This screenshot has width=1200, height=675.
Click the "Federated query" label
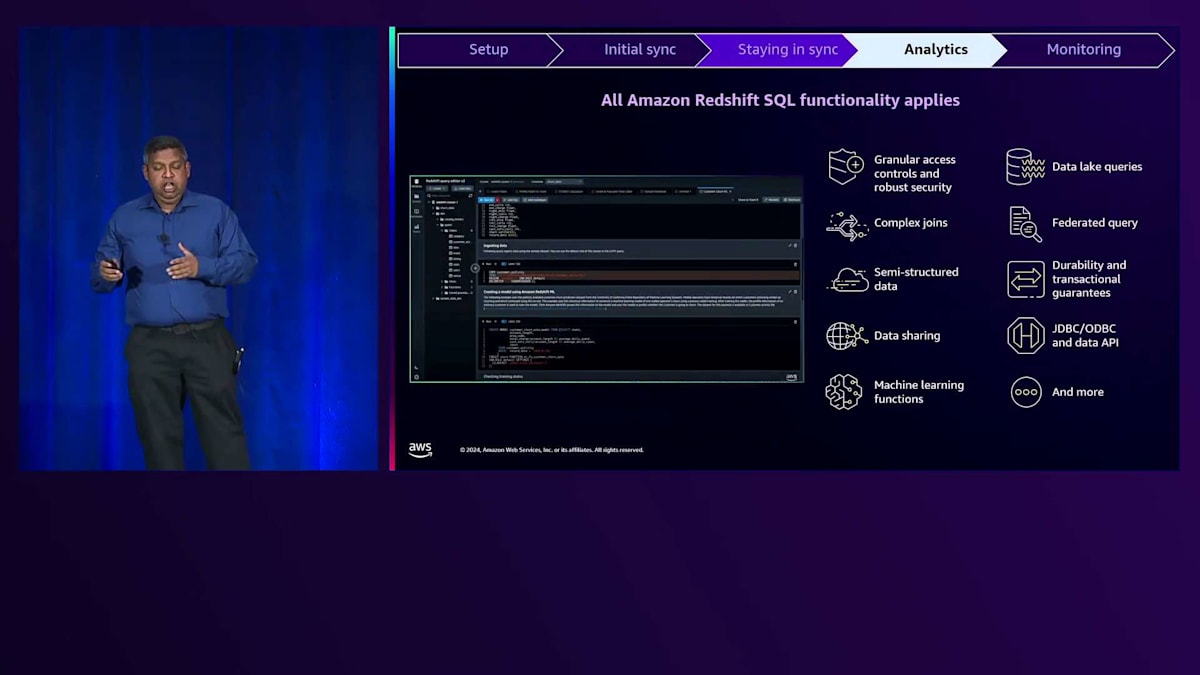[x=1094, y=223]
